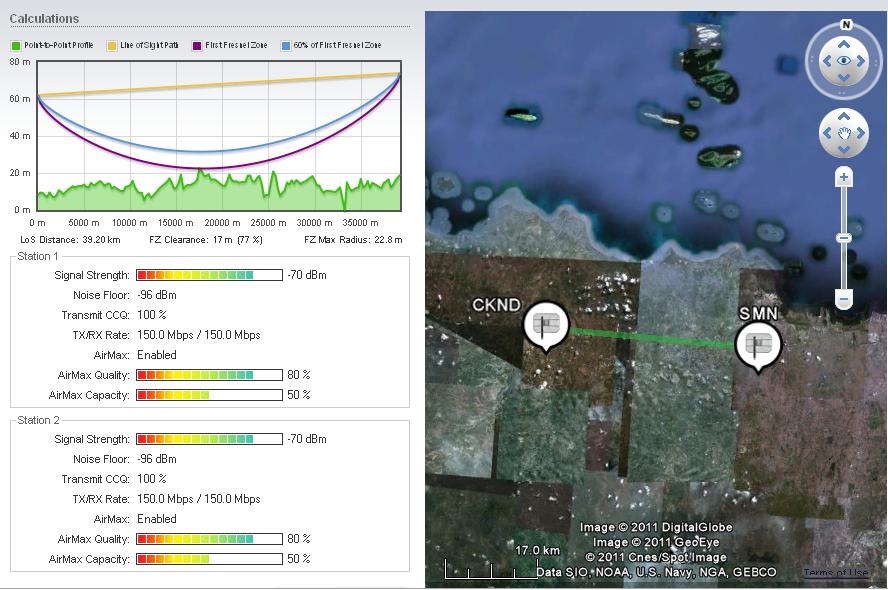Click the "SMN" map label
The width and height of the screenshot is (888, 590).
[x=758, y=314]
